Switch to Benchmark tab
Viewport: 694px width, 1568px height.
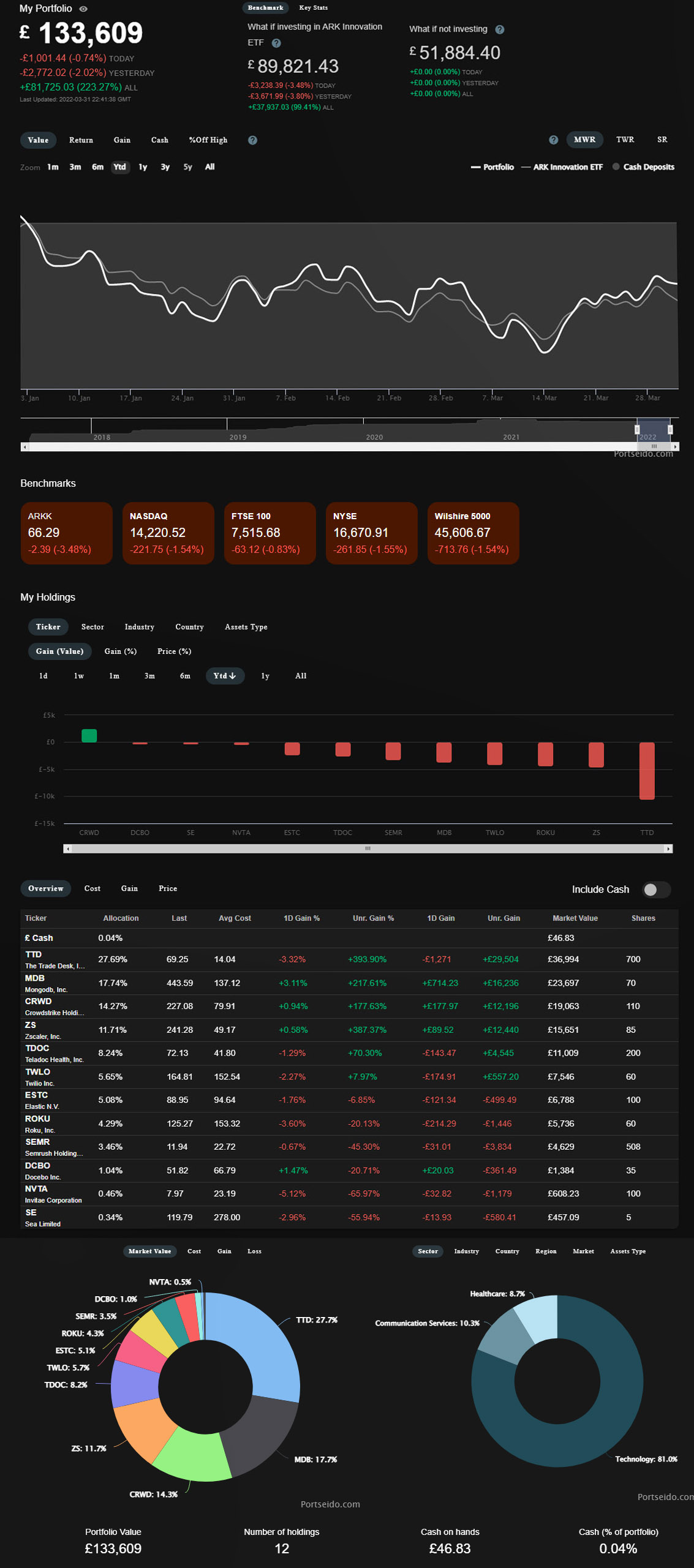click(265, 8)
